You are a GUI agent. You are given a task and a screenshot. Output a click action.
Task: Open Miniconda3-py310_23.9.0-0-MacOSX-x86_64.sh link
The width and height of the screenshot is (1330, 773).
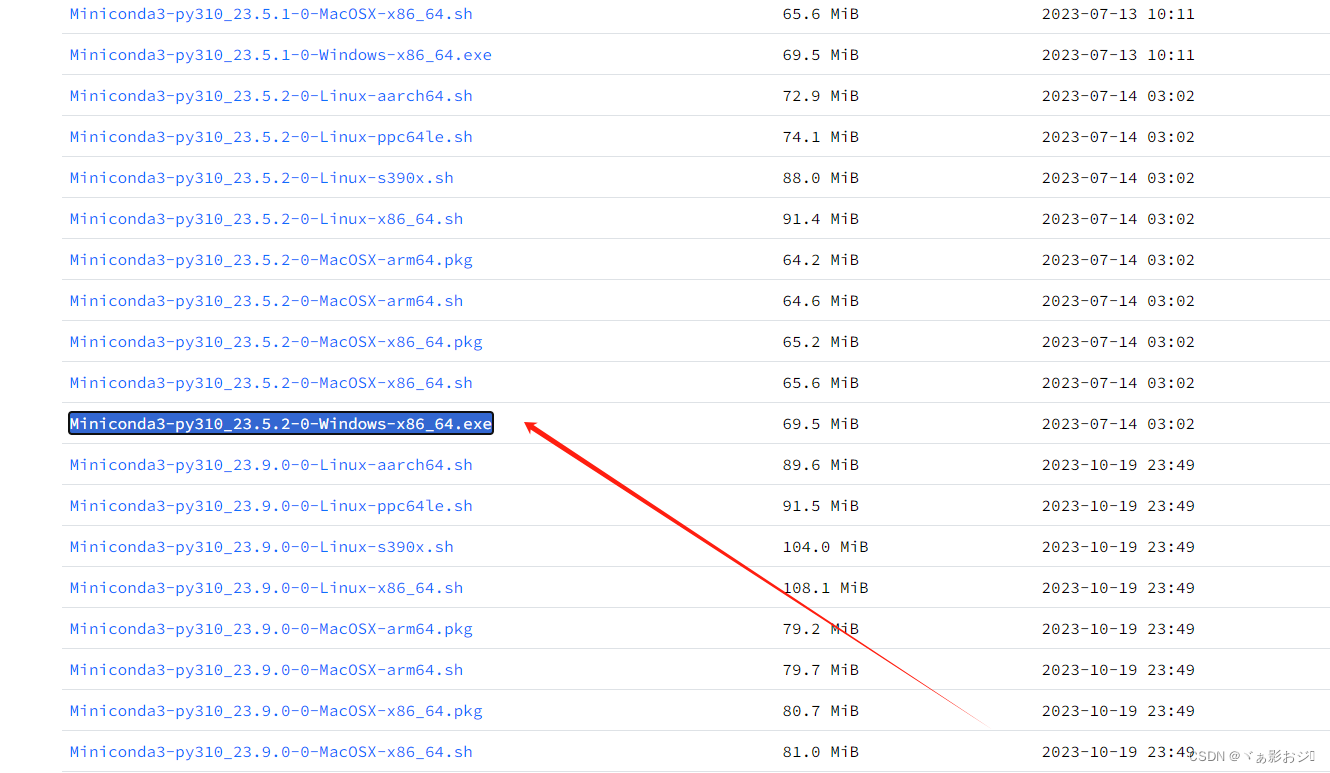pos(271,752)
